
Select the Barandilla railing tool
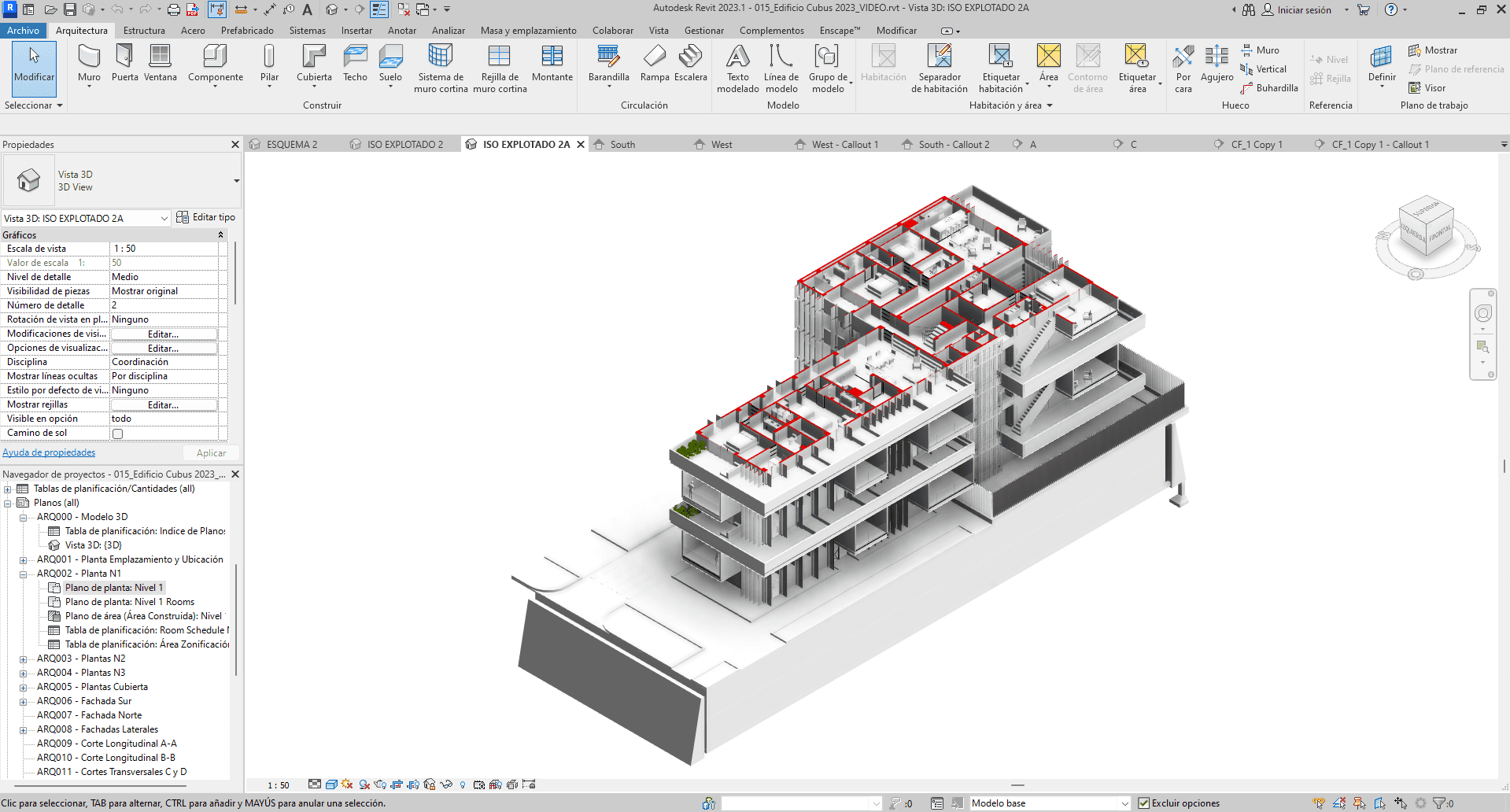(x=608, y=63)
